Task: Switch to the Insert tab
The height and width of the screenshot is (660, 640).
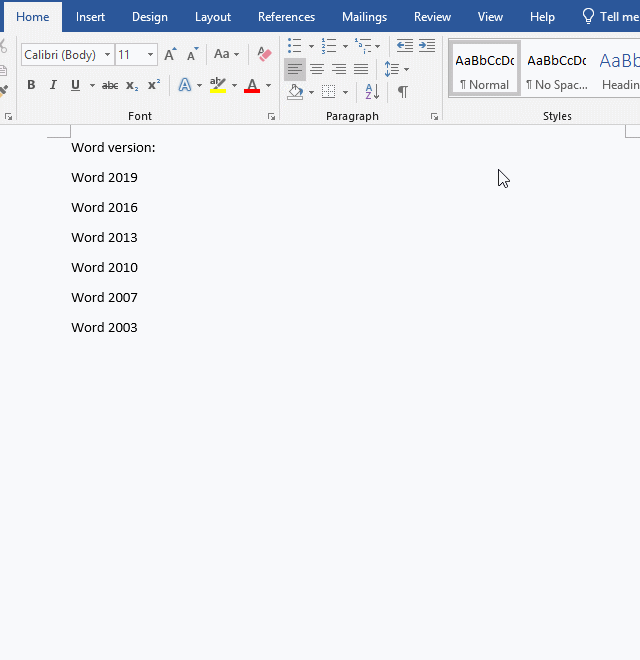Action: (x=90, y=17)
